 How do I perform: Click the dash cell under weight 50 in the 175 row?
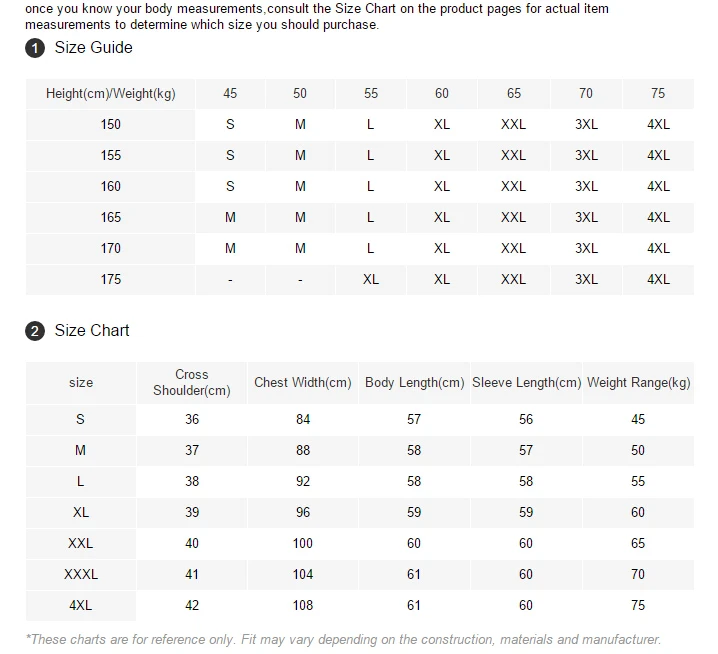pyautogui.click(x=300, y=280)
